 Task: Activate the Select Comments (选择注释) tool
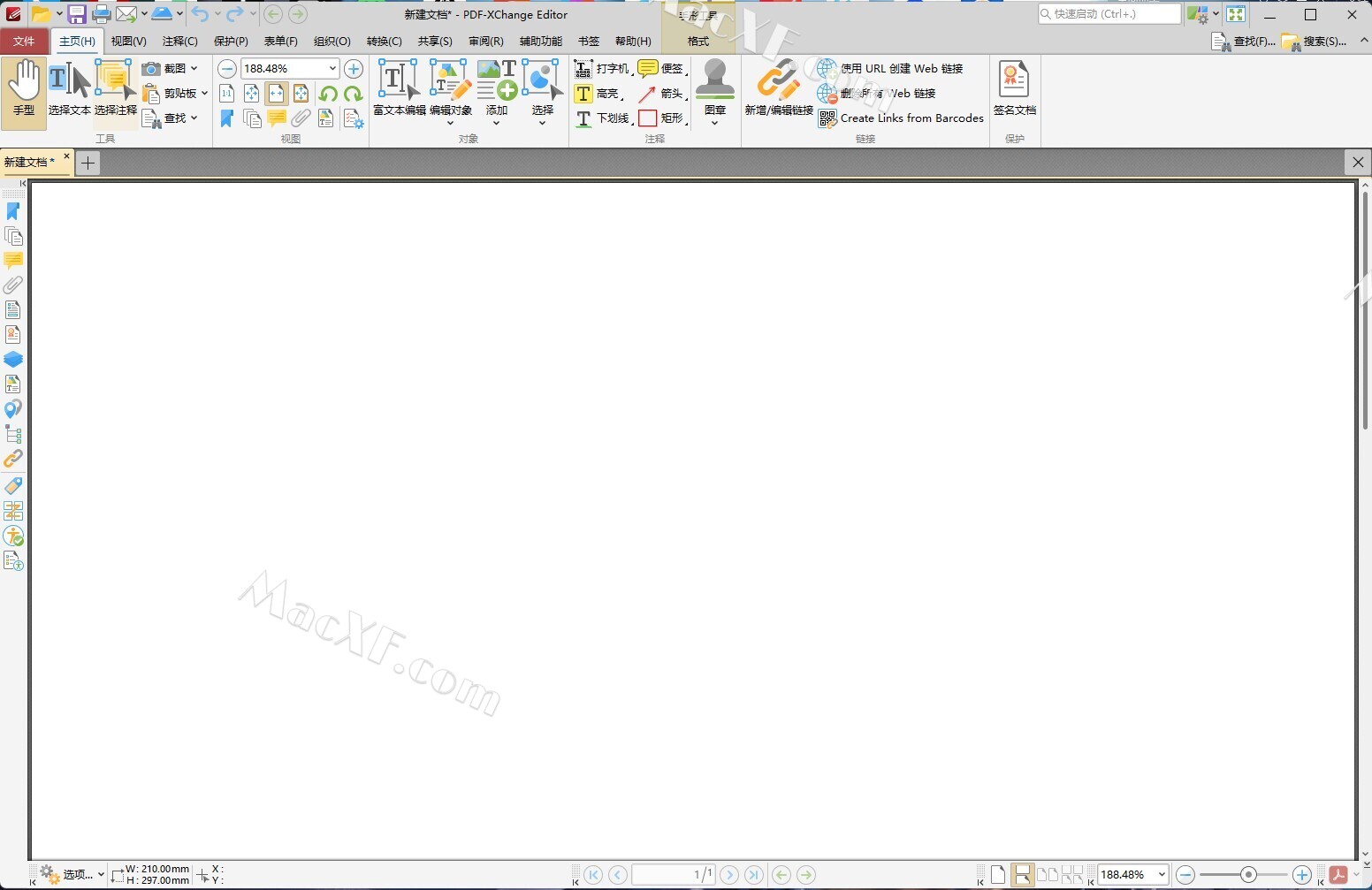pyautogui.click(x=116, y=93)
